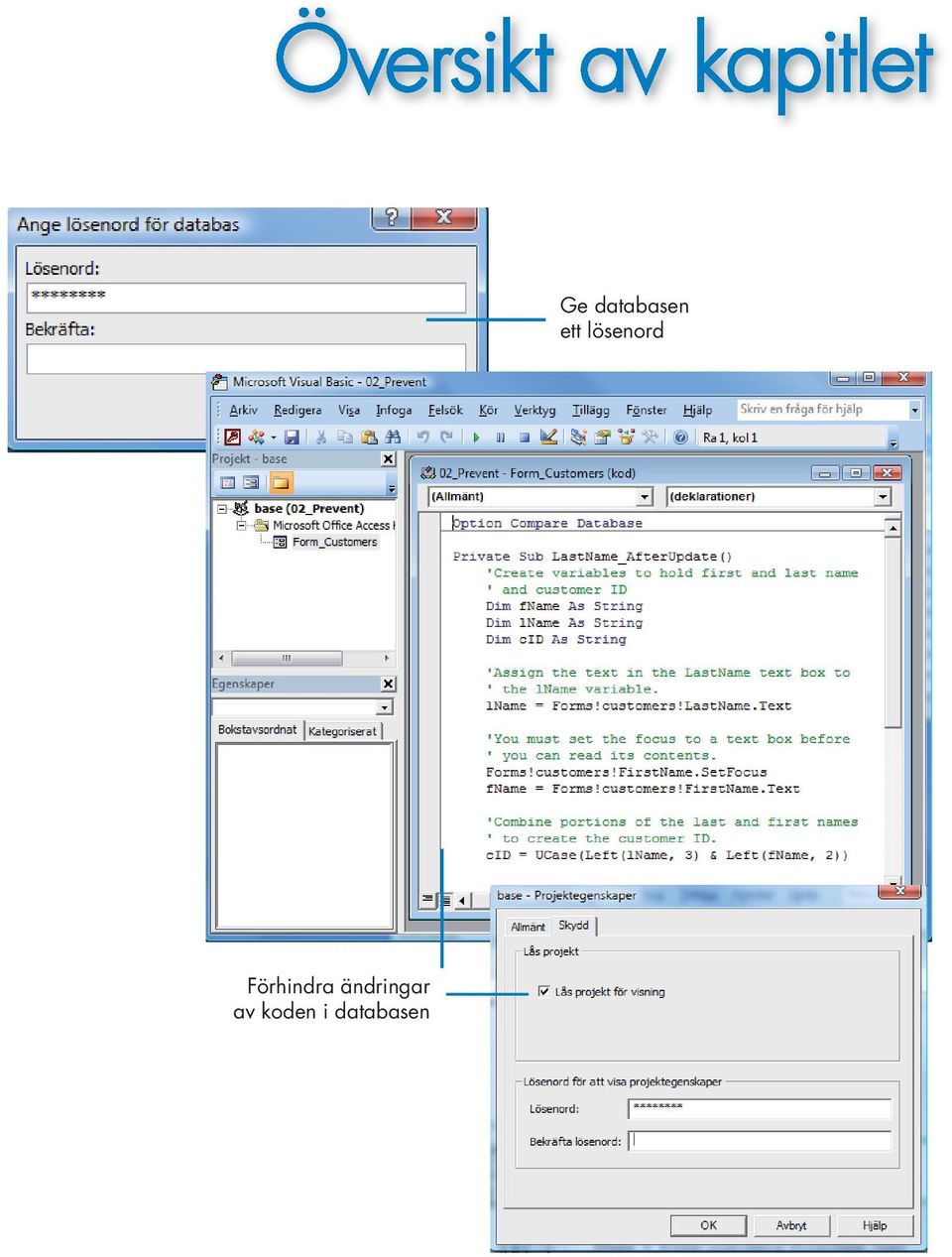Open the Hjälp menu
Screen dimensions: 952x1257
click(697, 410)
